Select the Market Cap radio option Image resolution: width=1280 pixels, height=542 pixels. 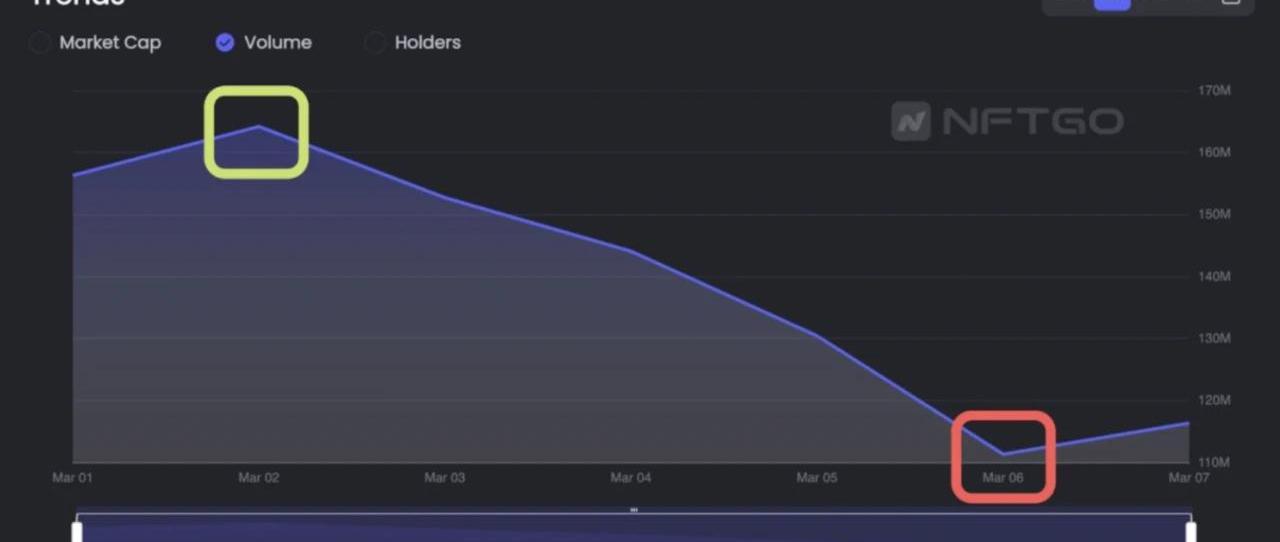40,43
